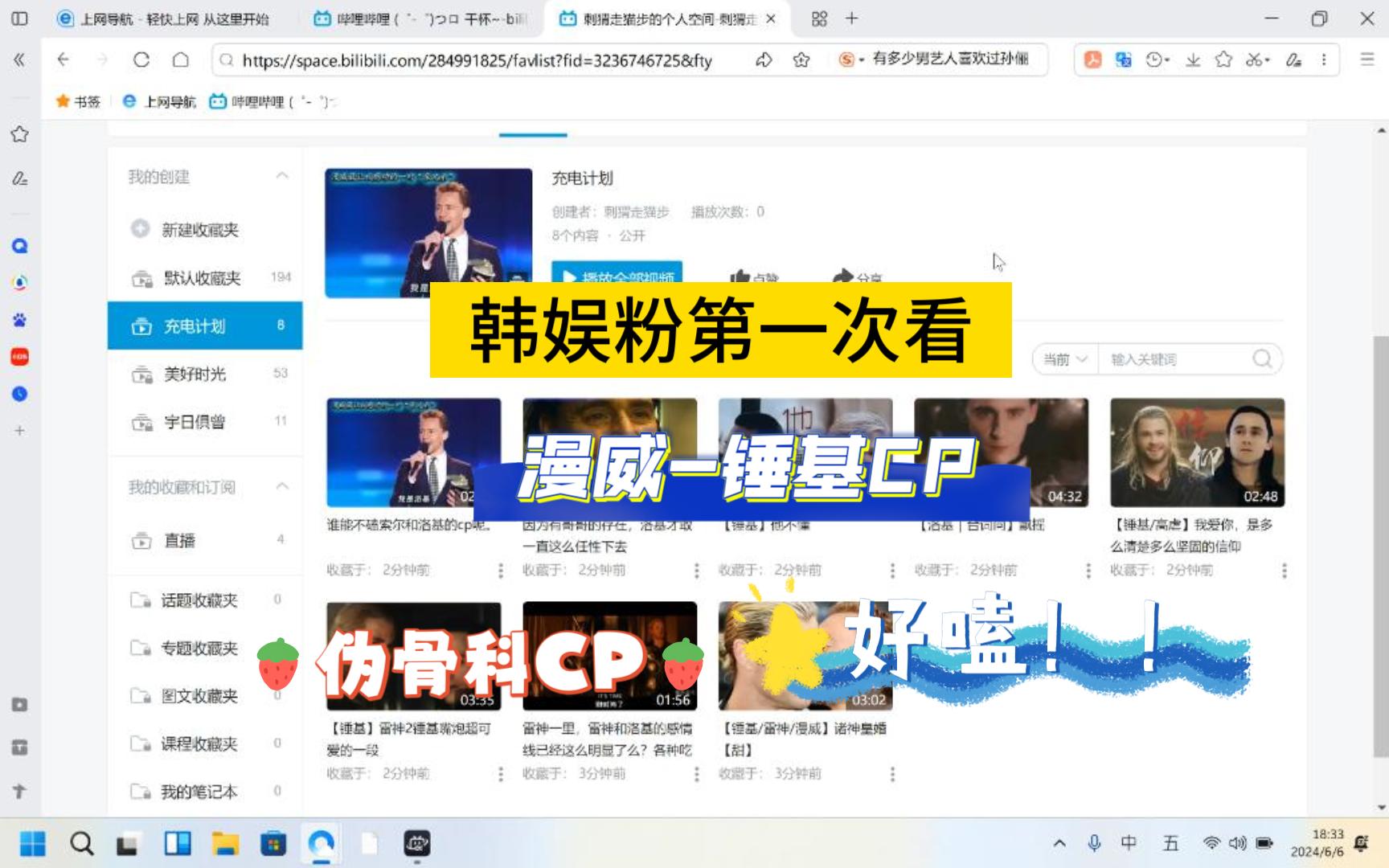This screenshot has height=868, width=1389.
Task: Open favorites star in left sidebar
Action: pyautogui.click(x=20, y=134)
